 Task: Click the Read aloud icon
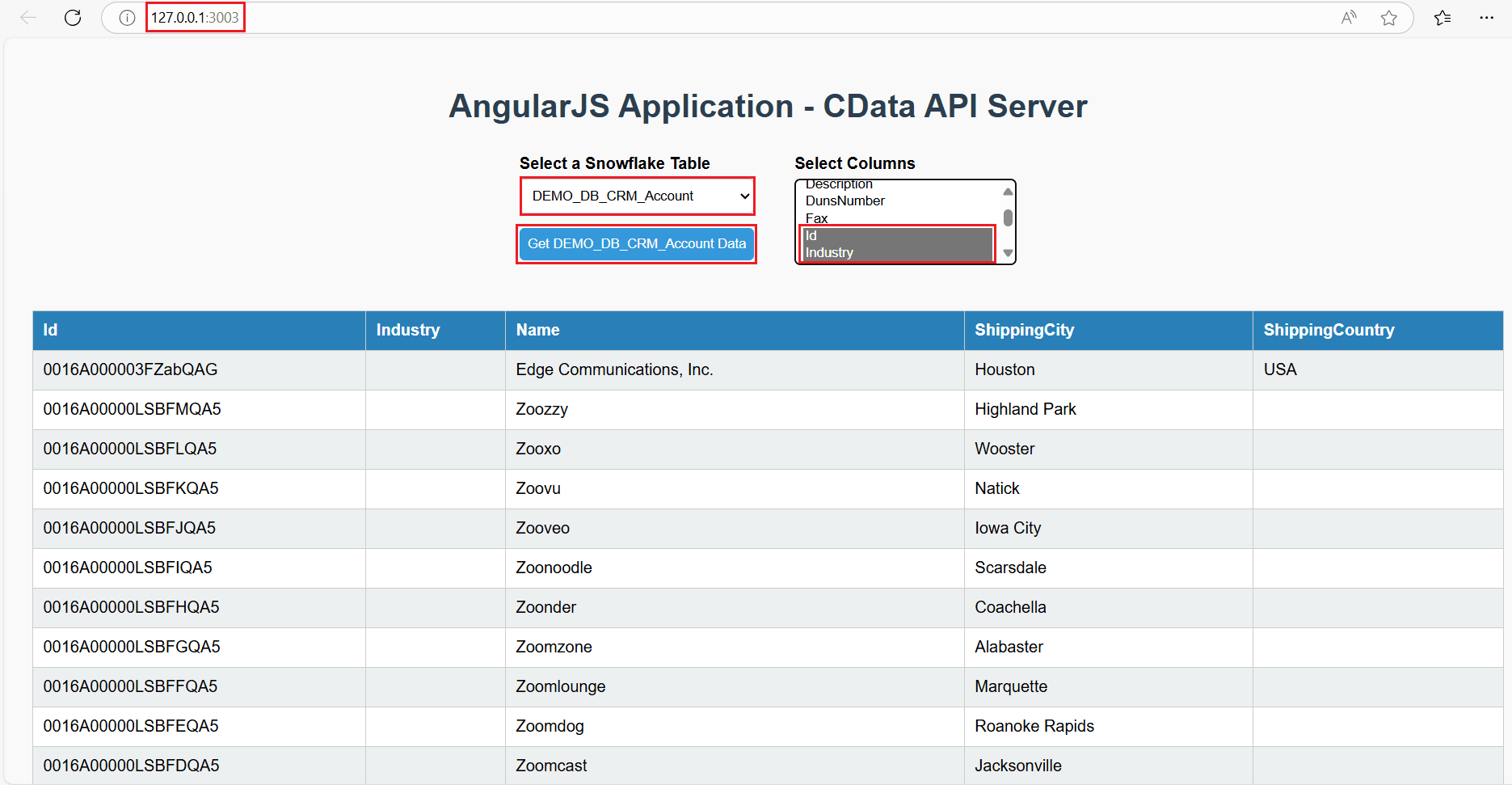point(1348,18)
